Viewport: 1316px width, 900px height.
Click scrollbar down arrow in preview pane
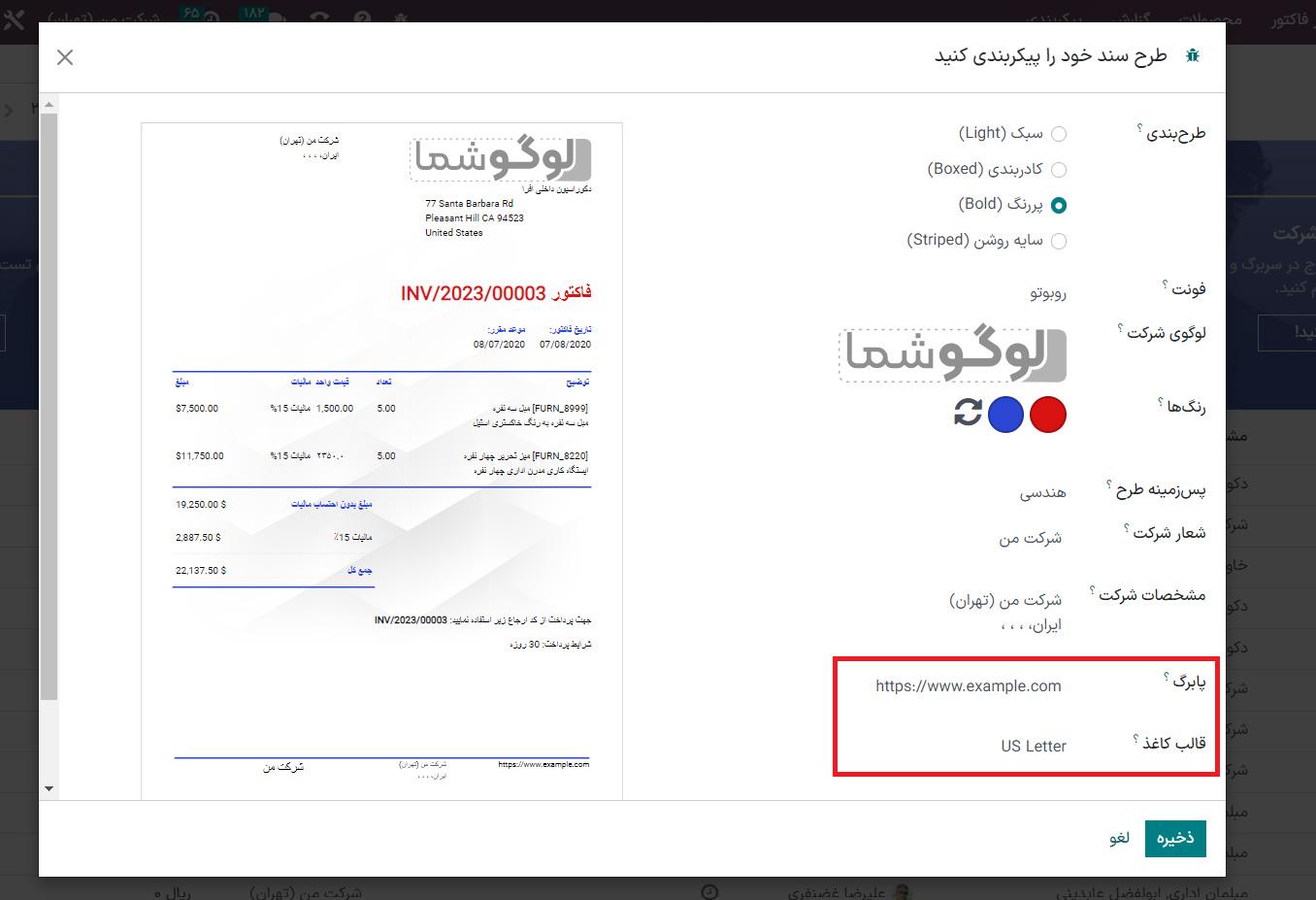tap(49, 789)
